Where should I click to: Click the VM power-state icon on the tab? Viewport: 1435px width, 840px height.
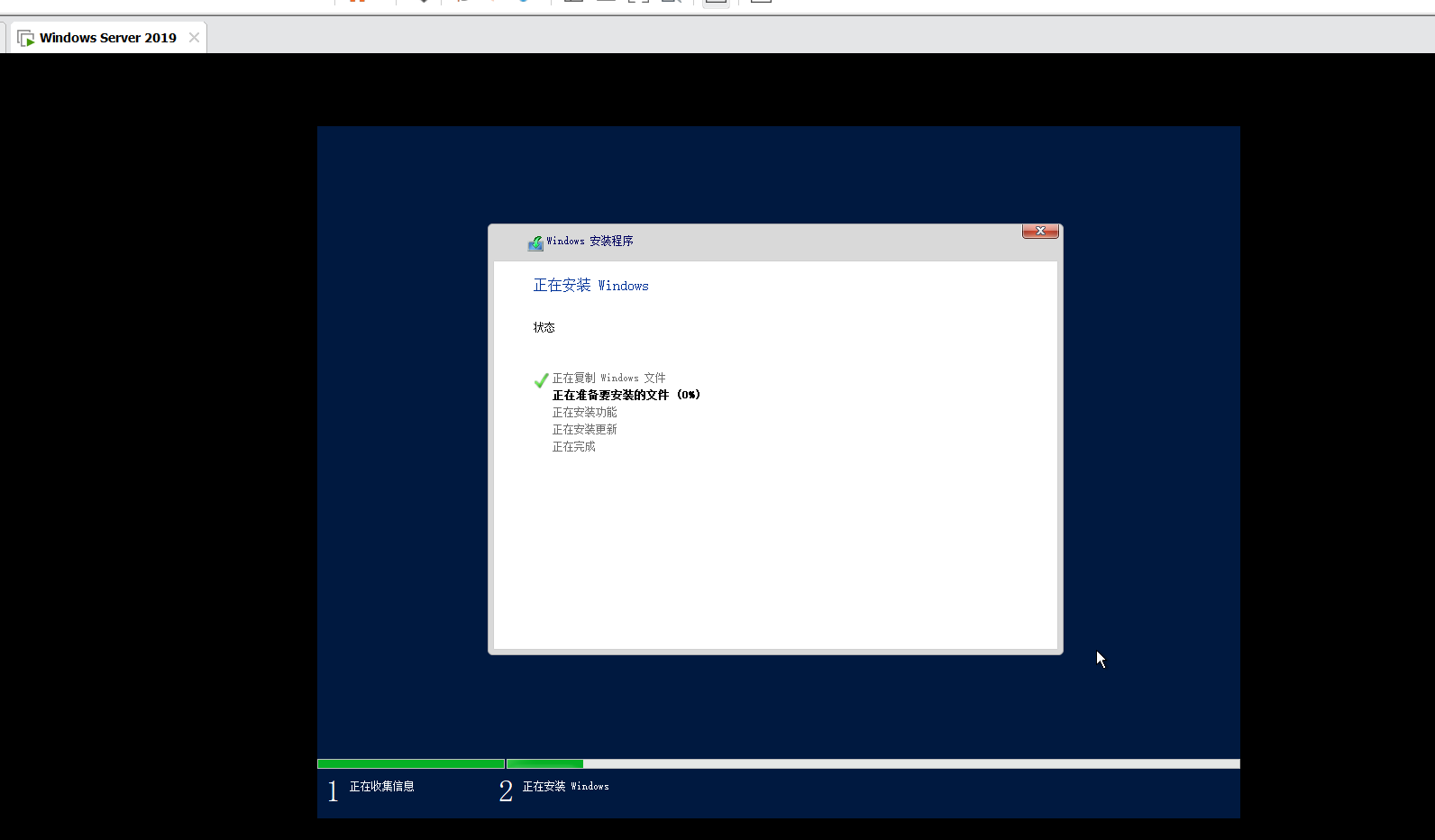[x=26, y=39]
